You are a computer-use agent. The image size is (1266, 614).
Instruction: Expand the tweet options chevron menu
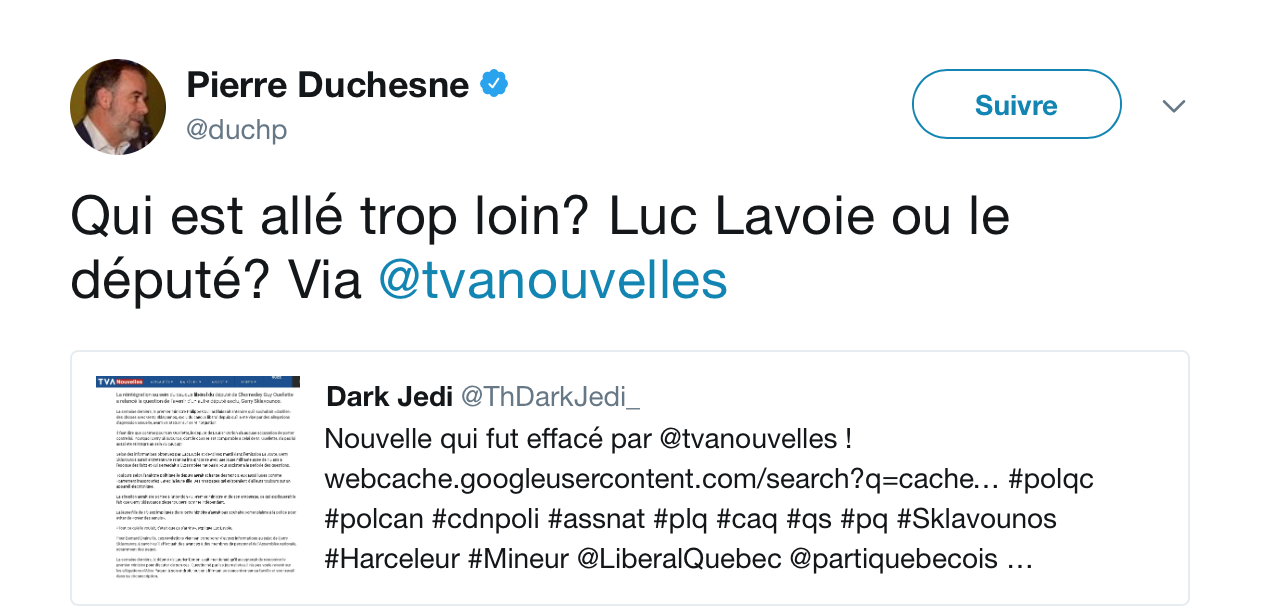coord(1173,106)
